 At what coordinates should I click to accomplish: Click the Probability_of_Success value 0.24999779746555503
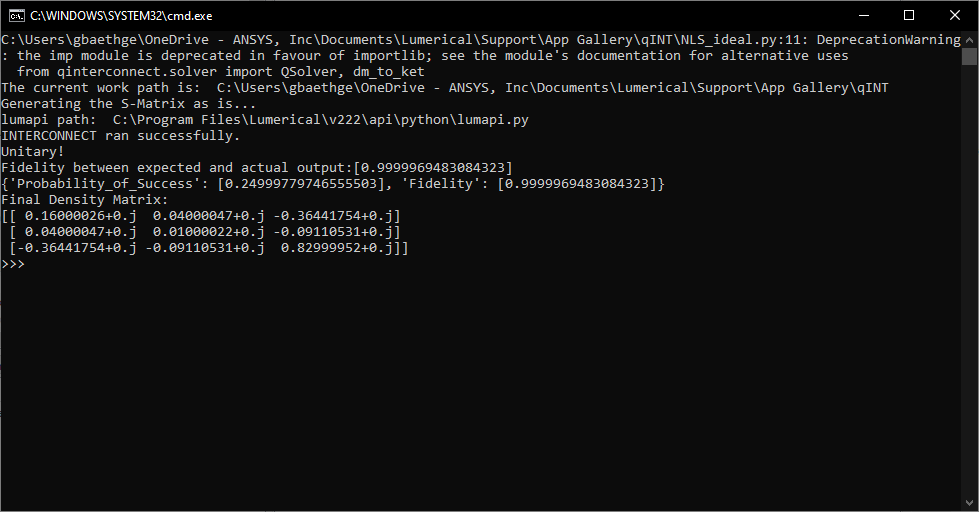(301, 184)
